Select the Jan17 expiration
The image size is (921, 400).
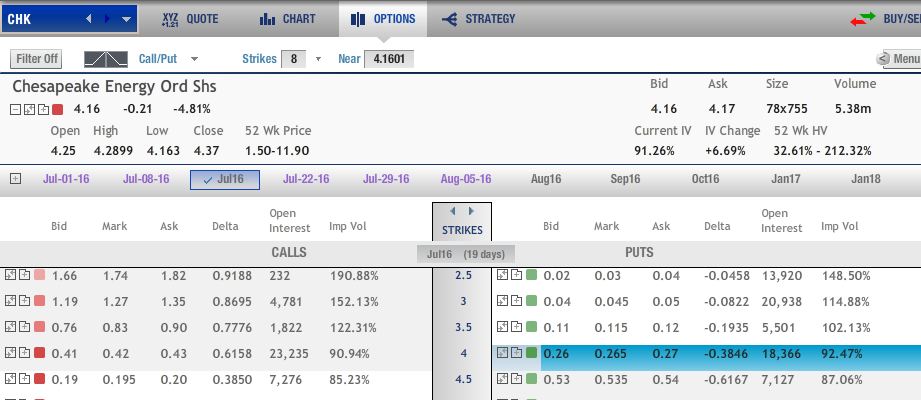coord(785,179)
